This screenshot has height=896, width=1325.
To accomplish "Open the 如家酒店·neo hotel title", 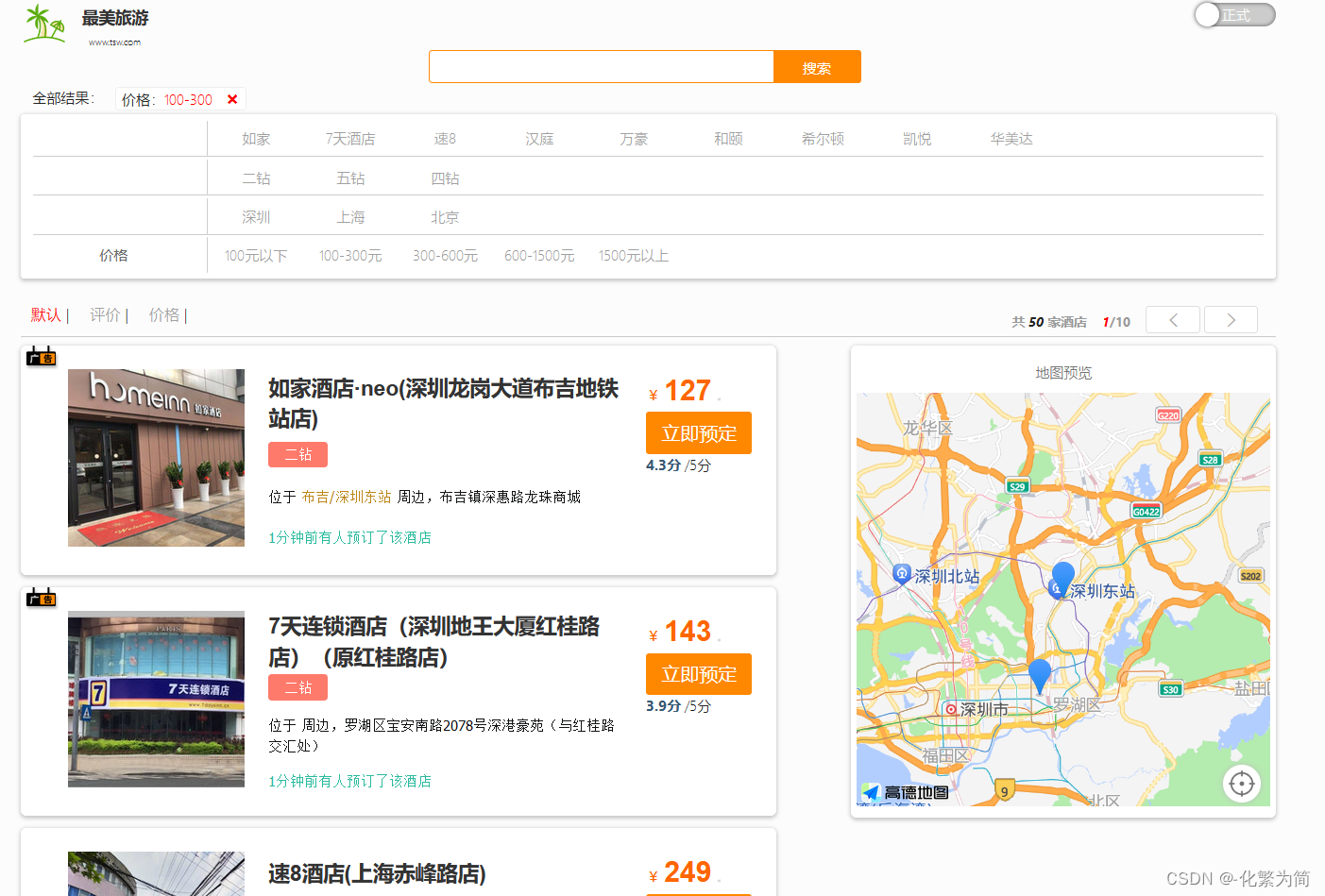I will click(x=443, y=403).
